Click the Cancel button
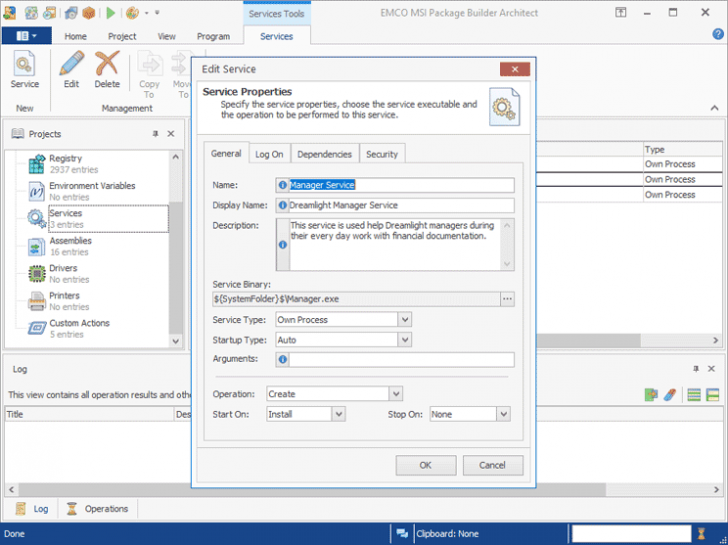Image resolution: width=728 pixels, height=545 pixels. 493,465
